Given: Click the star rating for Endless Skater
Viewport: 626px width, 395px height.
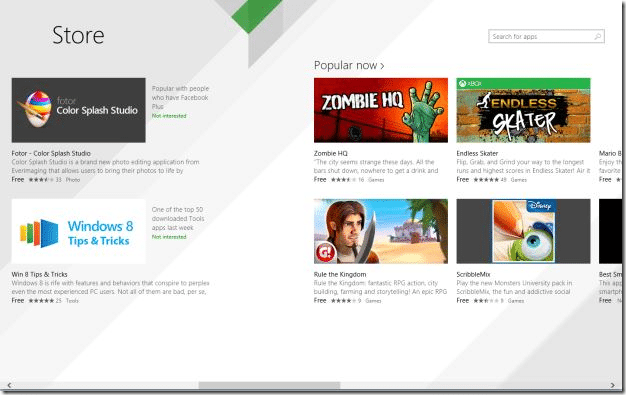Looking at the screenshot, I should (x=486, y=180).
